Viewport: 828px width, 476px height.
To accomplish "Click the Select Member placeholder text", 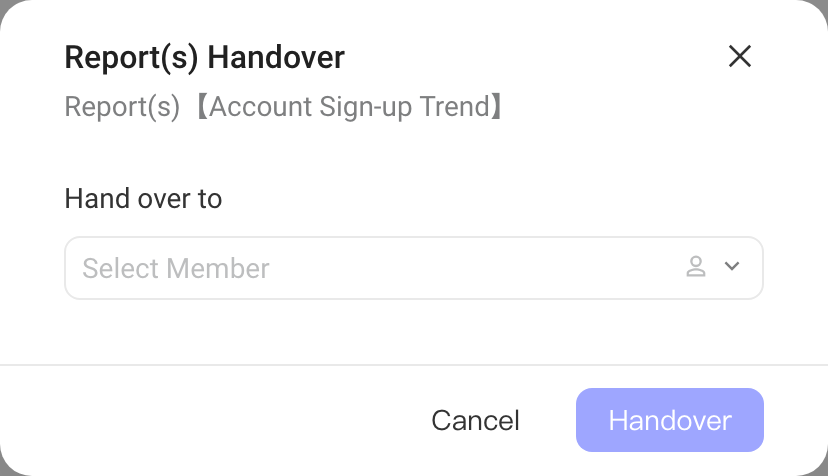I will [176, 268].
